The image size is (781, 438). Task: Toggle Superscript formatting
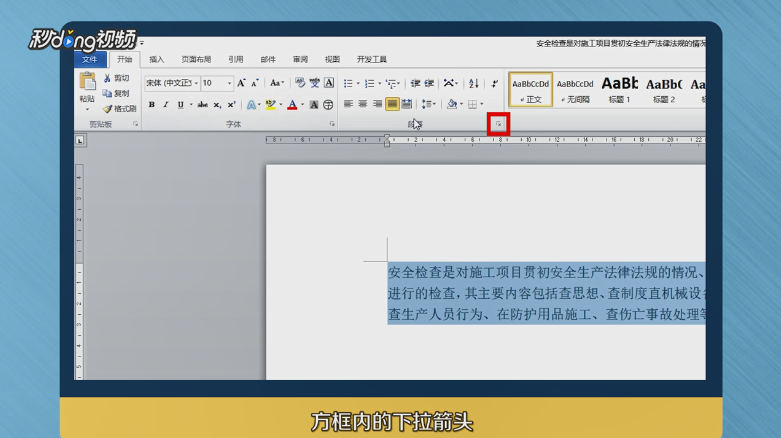pyautogui.click(x=231, y=105)
